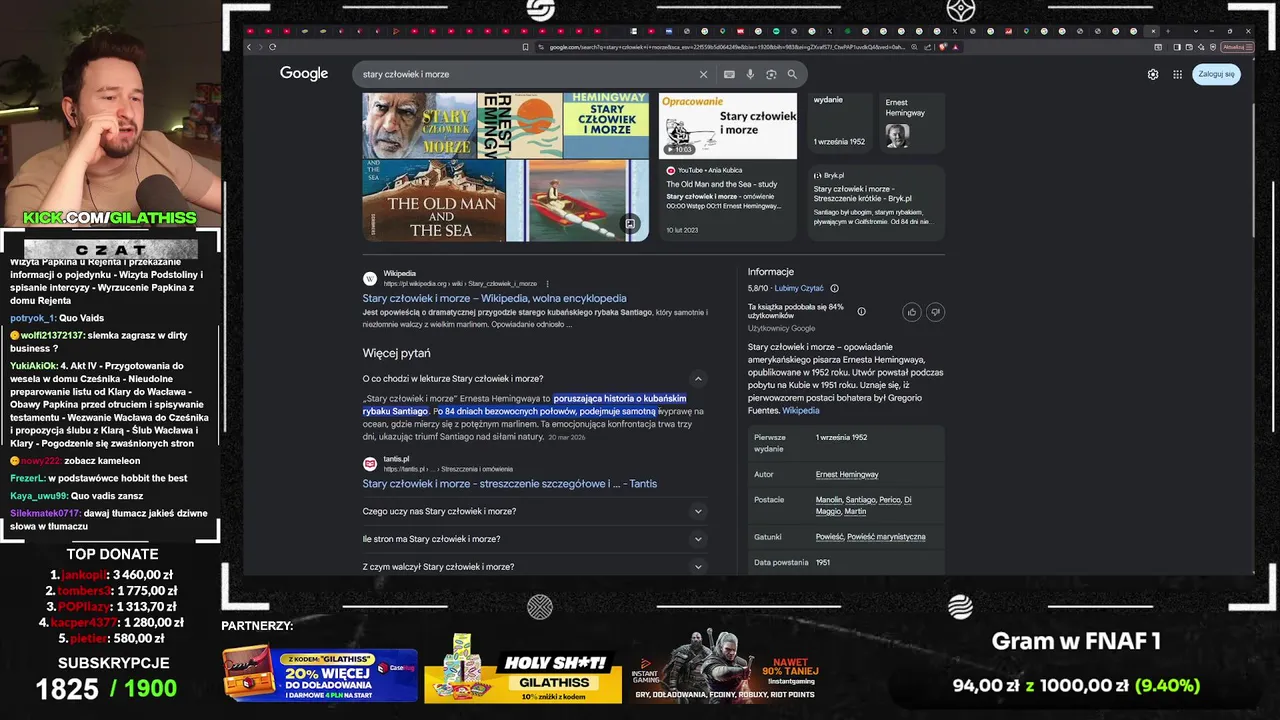Like the book with thumbs-up icon
This screenshot has width=1280, height=720.
tap(912, 312)
